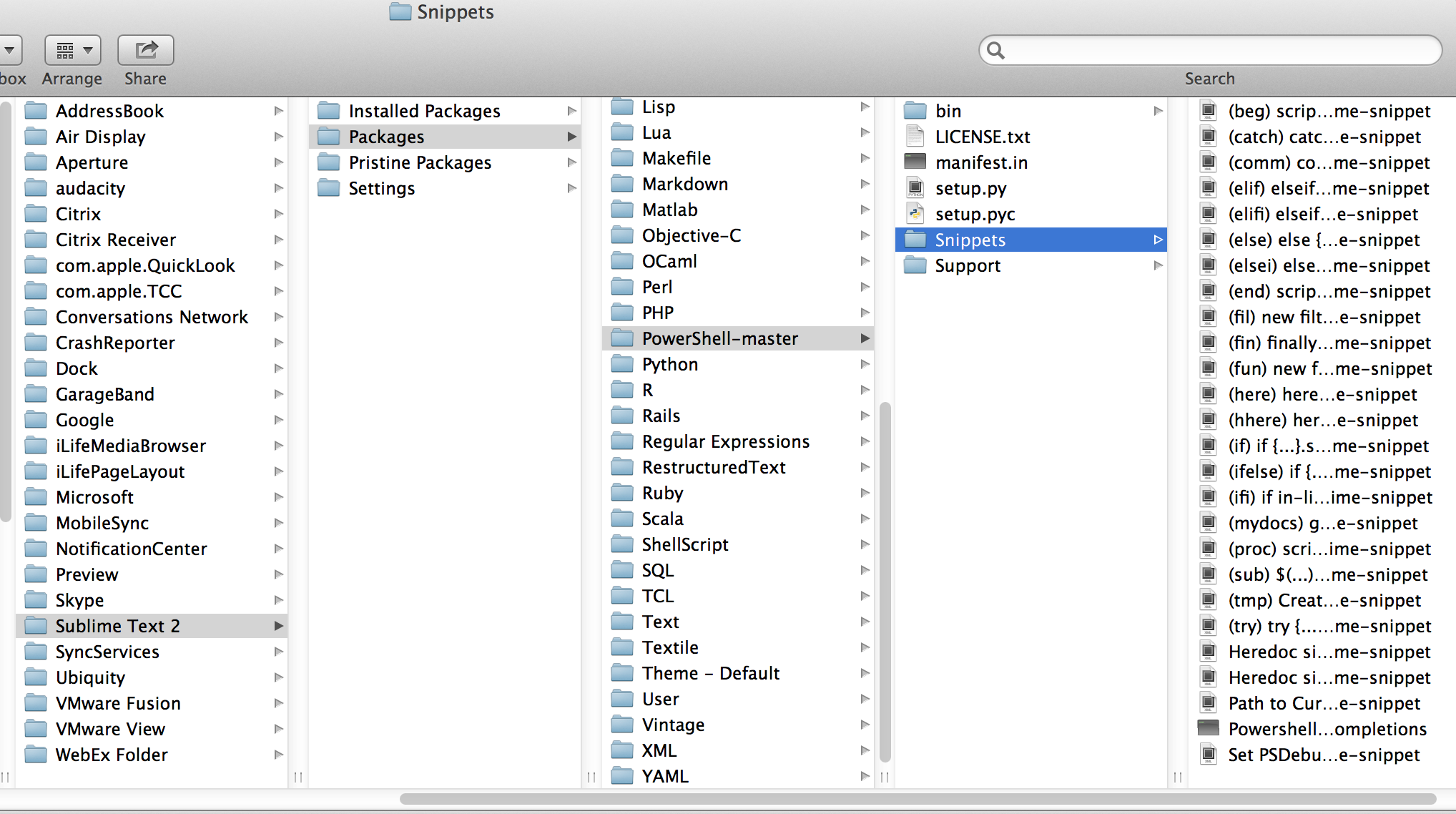Click the third column vertical scrollbar
1456x814 pixels.
[x=885, y=583]
